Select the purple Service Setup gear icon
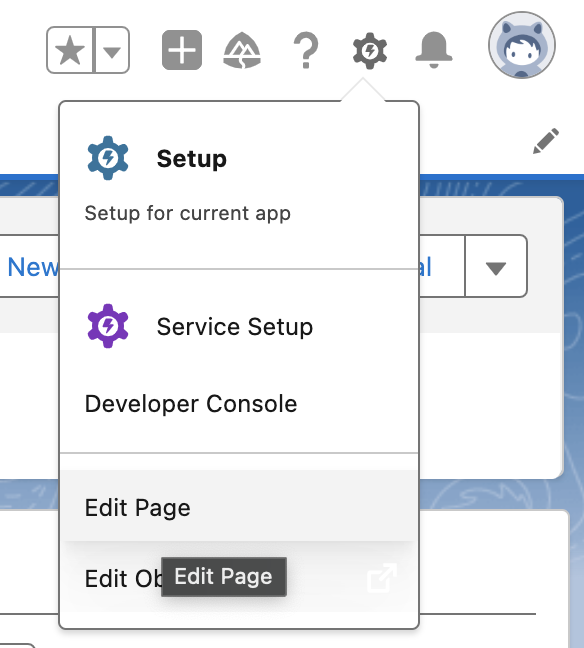This screenshot has width=584, height=648. point(108,326)
